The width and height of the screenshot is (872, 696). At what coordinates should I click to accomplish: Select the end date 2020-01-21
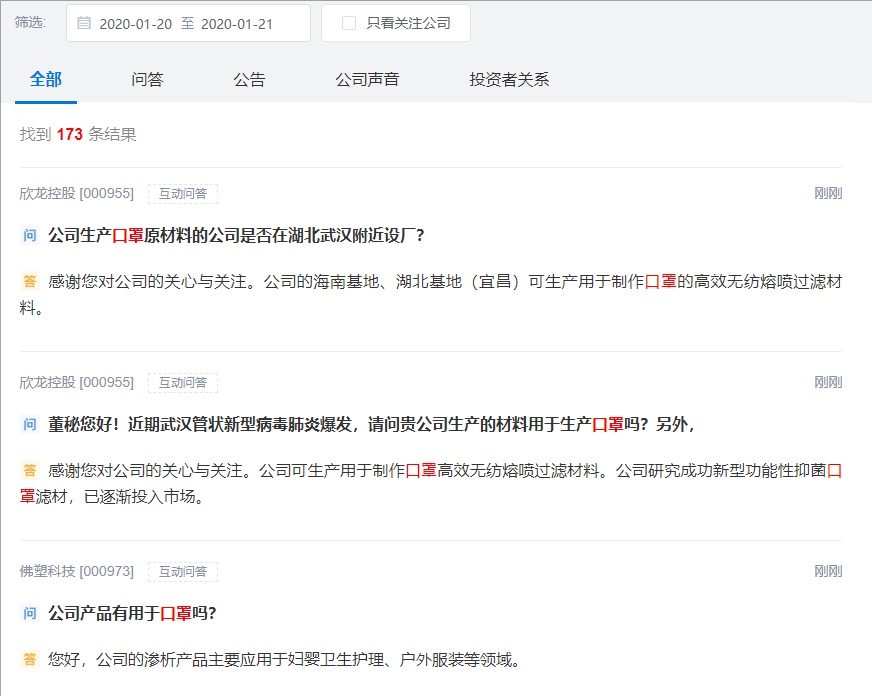[x=237, y=24]
